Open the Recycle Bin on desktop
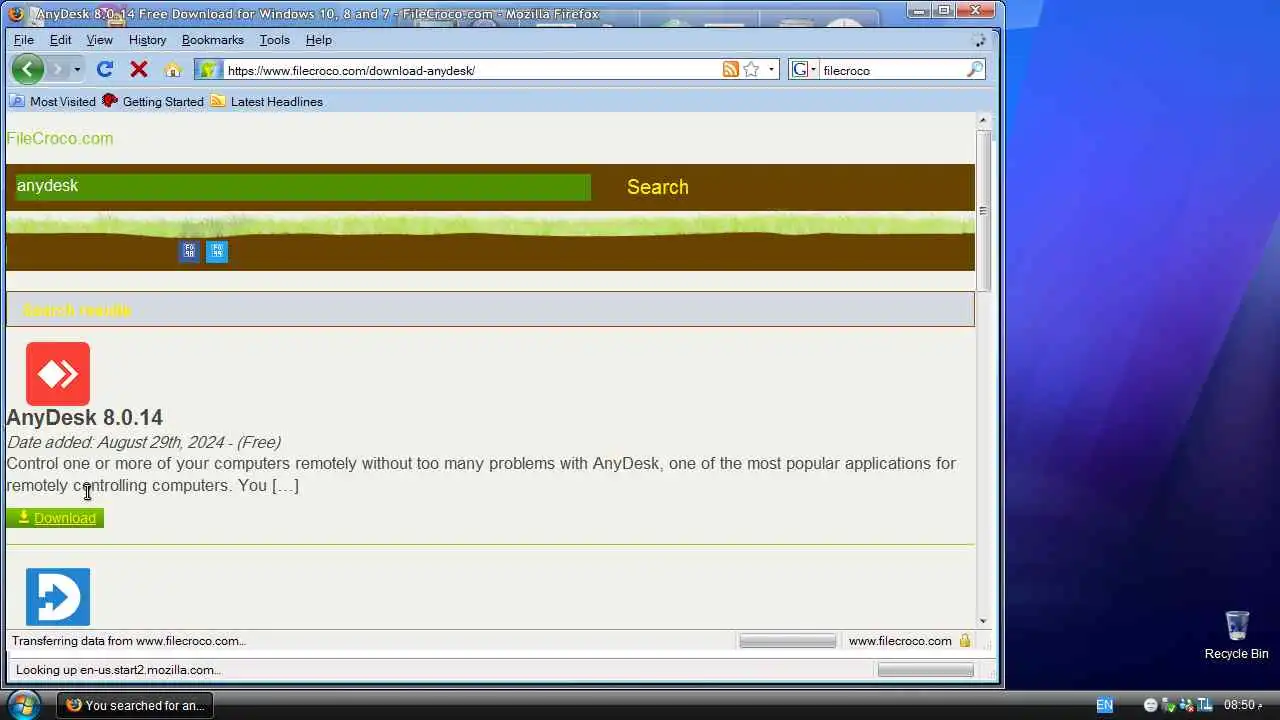1280x720 pixels. tap(1236, 635)
